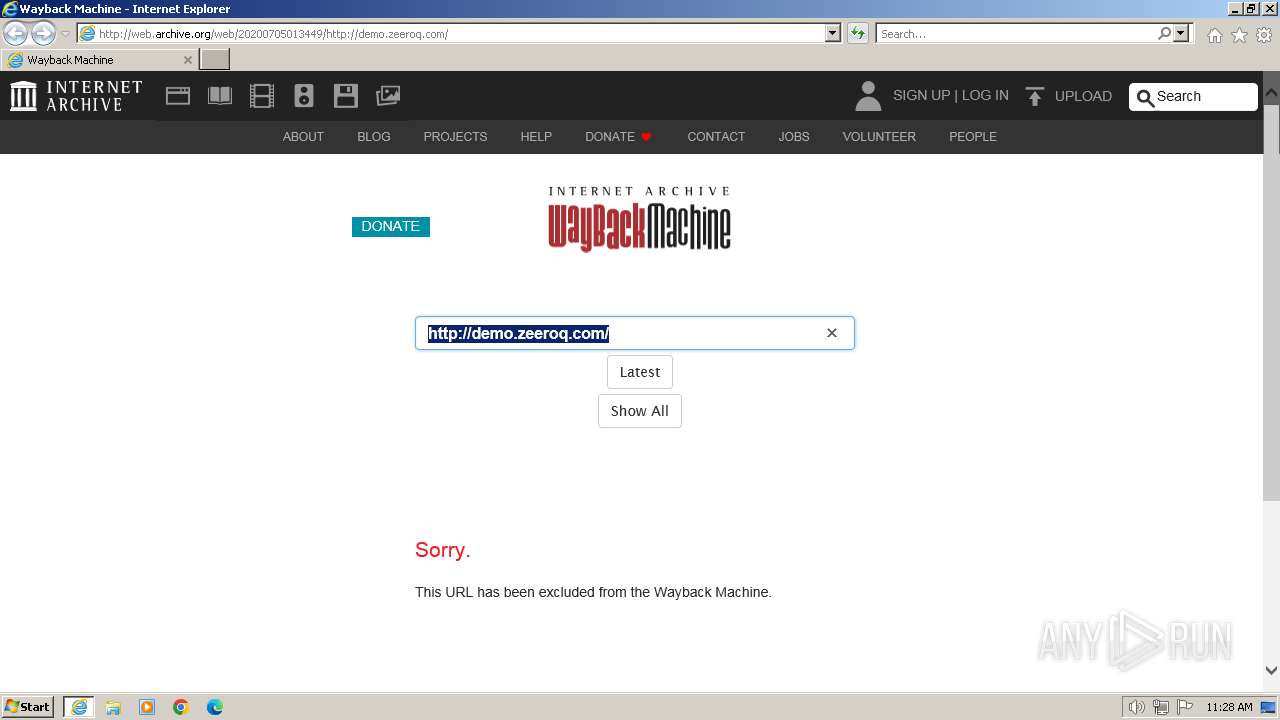
Task: Click the network tray icon
Action: coord(1161,707)
